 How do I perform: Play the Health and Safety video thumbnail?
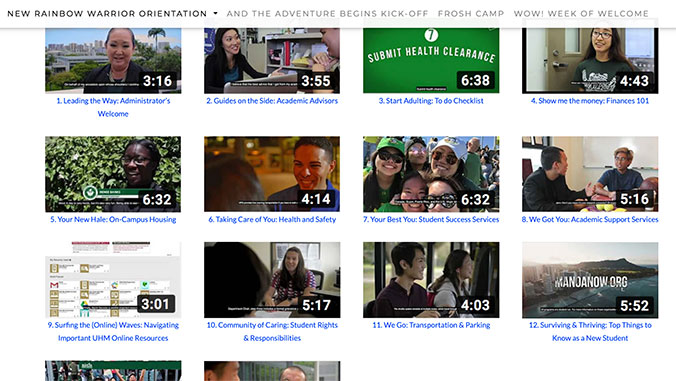(x=272, y=174)
